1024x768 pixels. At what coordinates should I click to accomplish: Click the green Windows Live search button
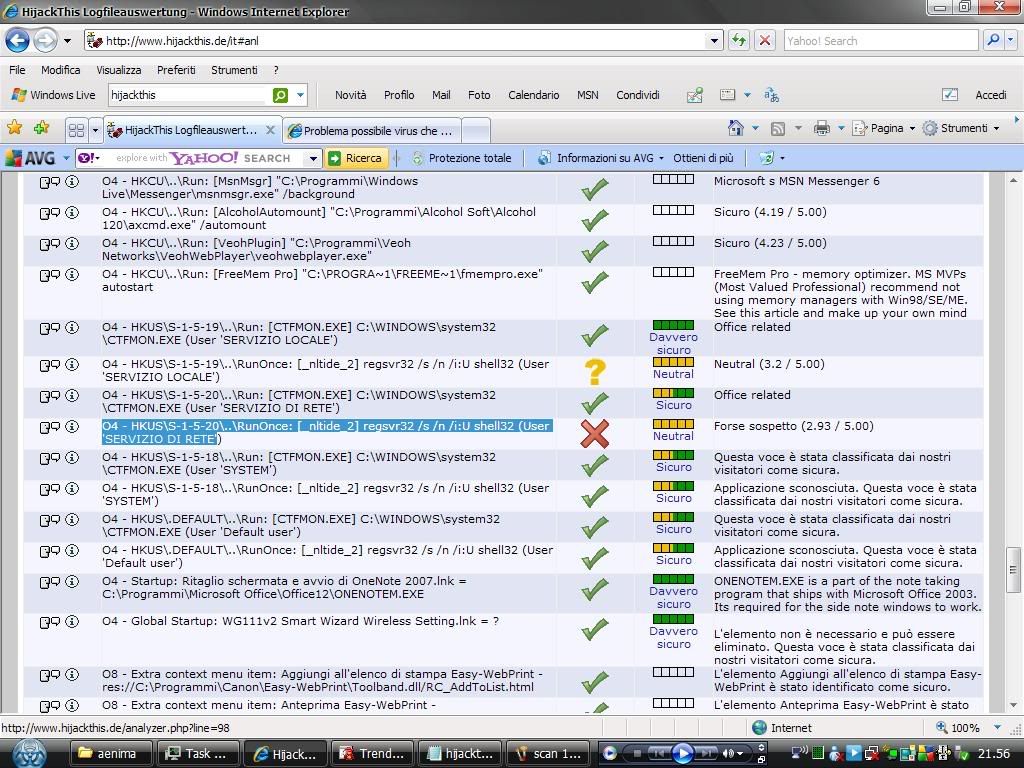280,95
